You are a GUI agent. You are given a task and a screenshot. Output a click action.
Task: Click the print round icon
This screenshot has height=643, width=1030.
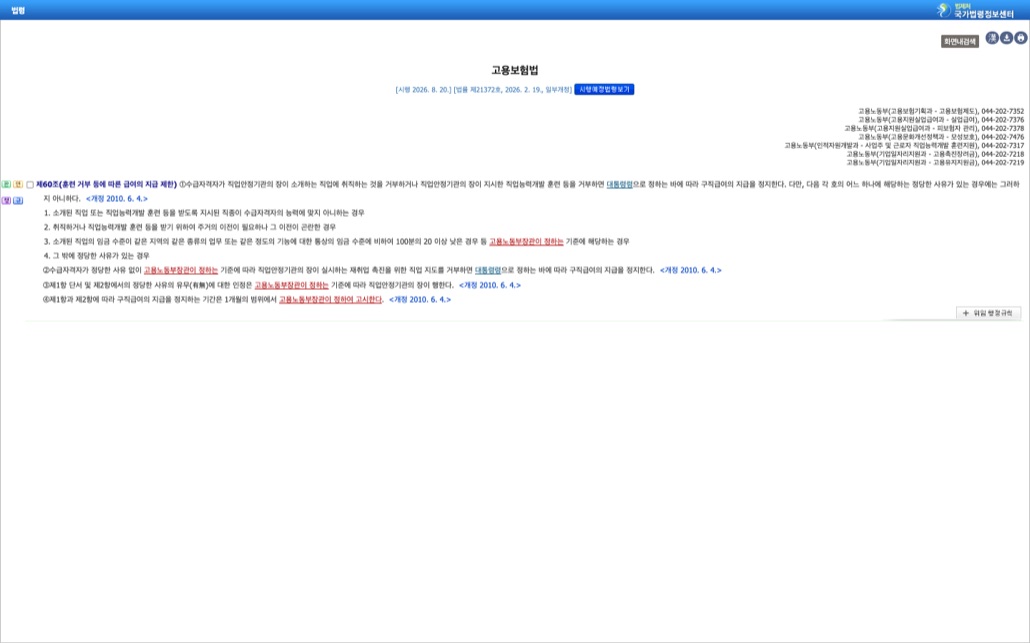1020,38
